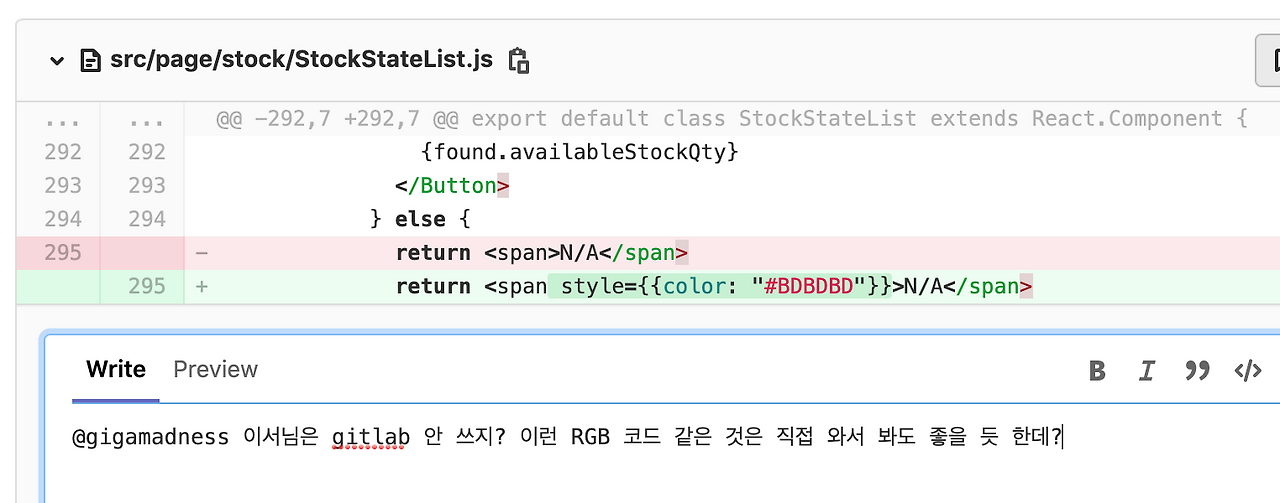Apply bold formatting with B icon
Image resolution: width=1280 pixels, height=503 pixels.
tap(1097, 371)
